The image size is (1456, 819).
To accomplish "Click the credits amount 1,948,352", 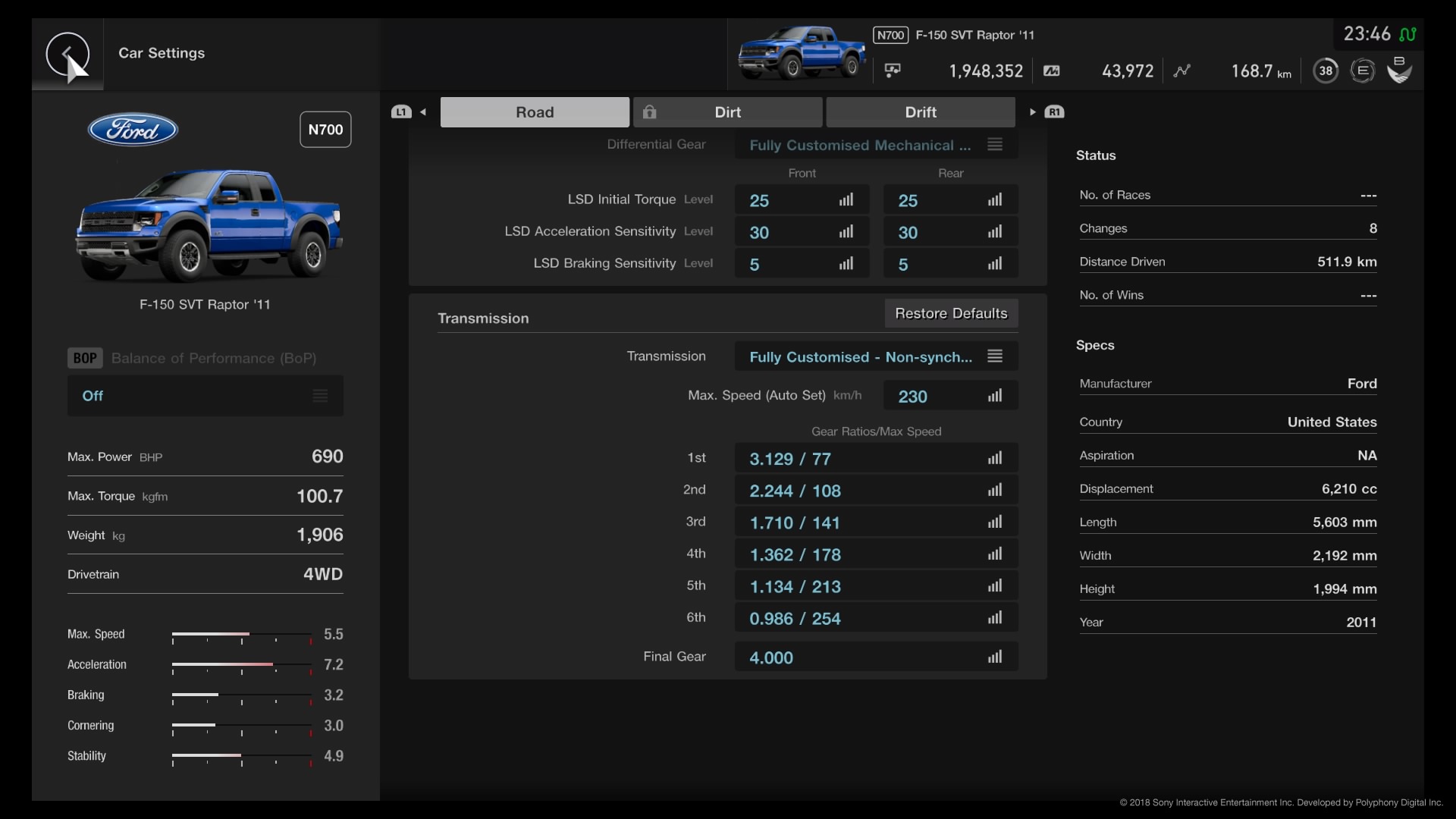I will tap(986, 71).
